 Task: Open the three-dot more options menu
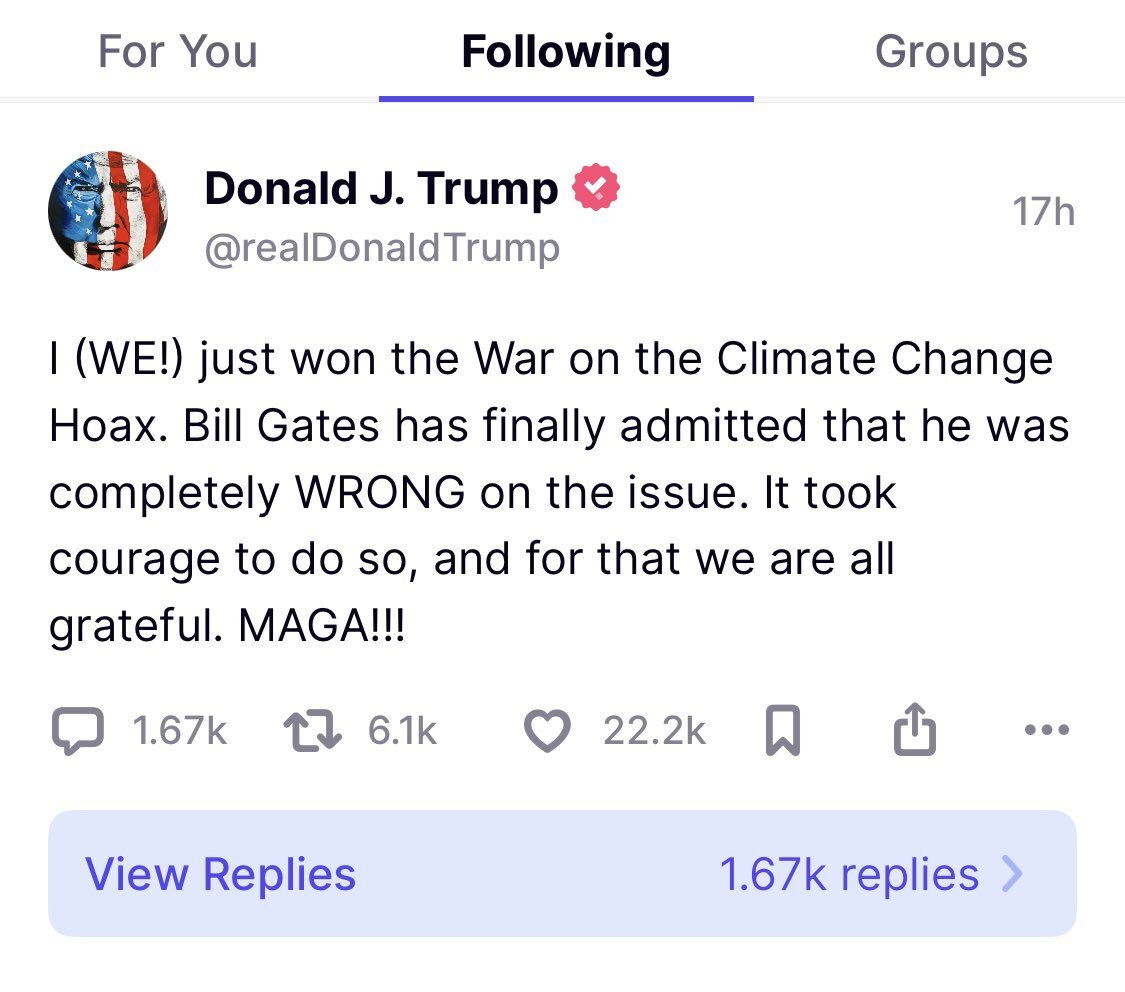(x=1047, y=730)
